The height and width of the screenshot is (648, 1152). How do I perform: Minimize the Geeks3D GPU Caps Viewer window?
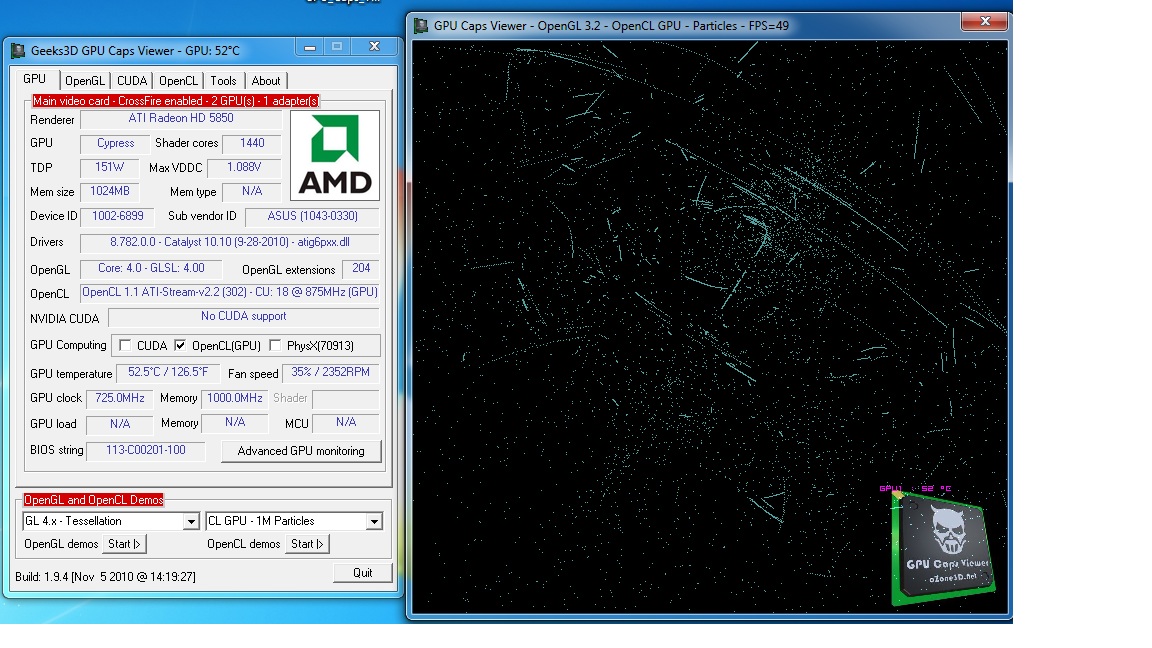310,47
